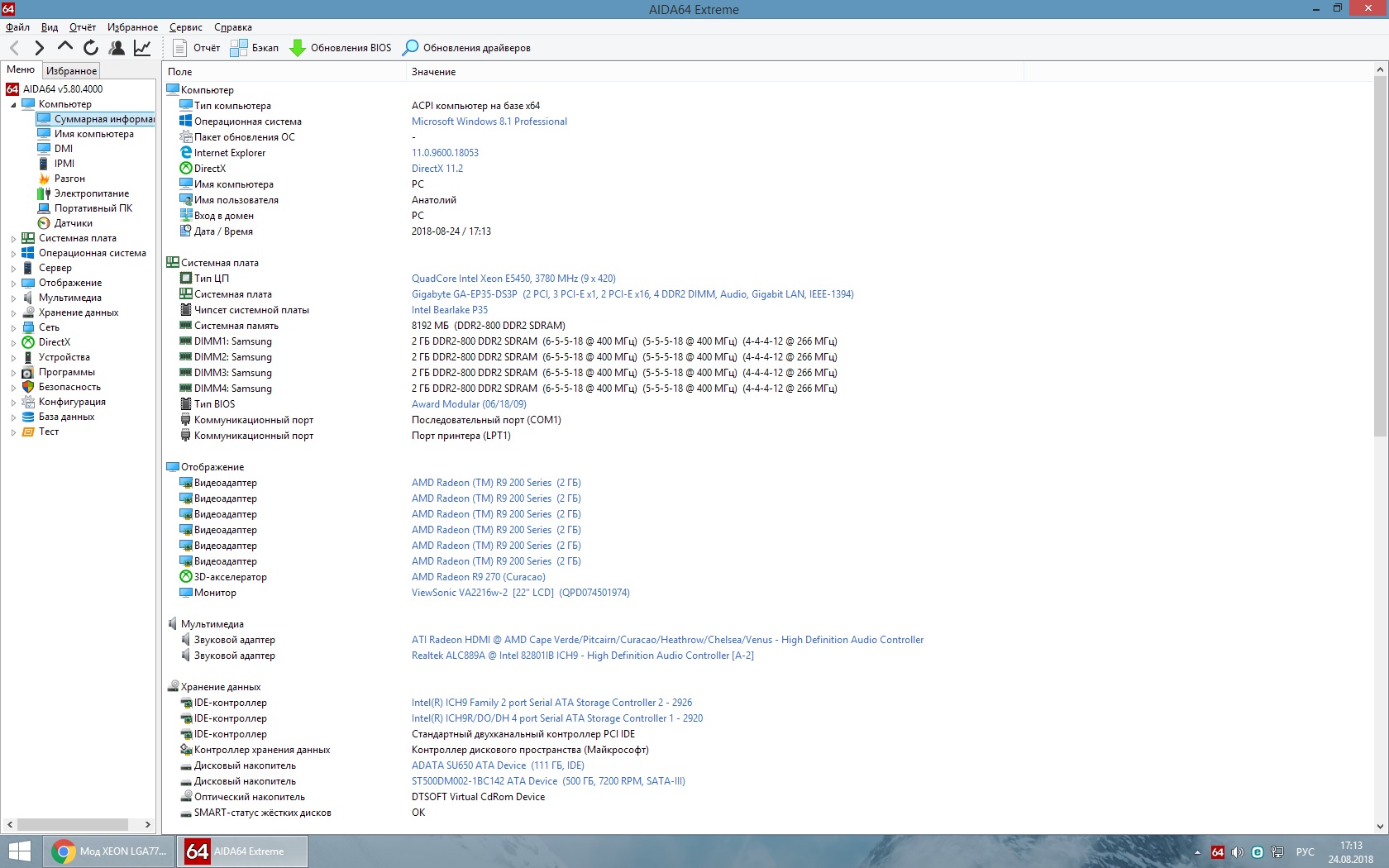Screen dimensions: 1389x868
Task: Select AIDA64 v5.80.4000 root tree icon
Action: click(12, 89)
